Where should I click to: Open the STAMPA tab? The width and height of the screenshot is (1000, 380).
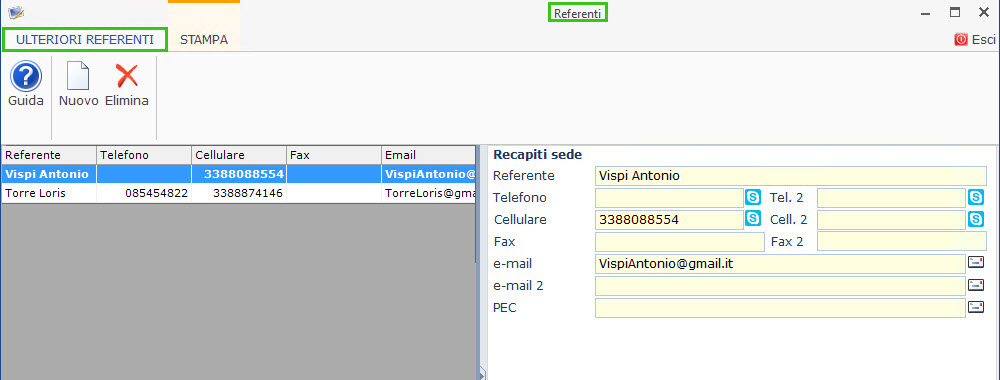204,40
